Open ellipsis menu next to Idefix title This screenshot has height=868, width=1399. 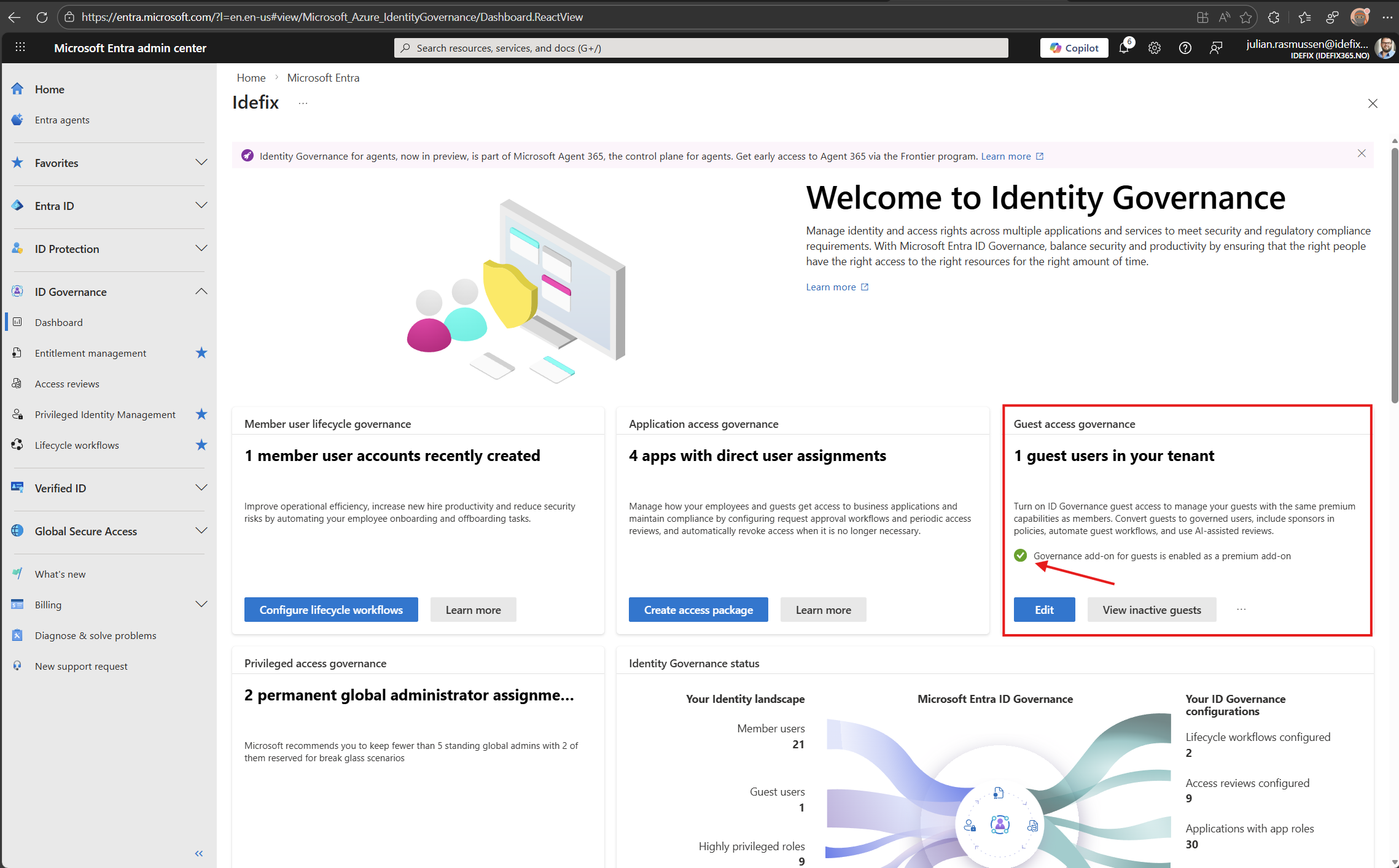tap(303, 103)
